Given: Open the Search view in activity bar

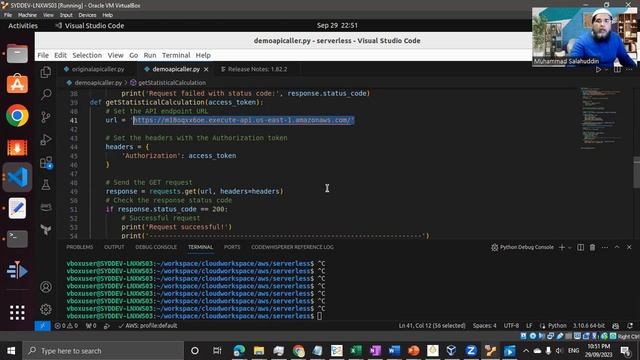Looking at the screenshot, I should (x=46, y=94).
